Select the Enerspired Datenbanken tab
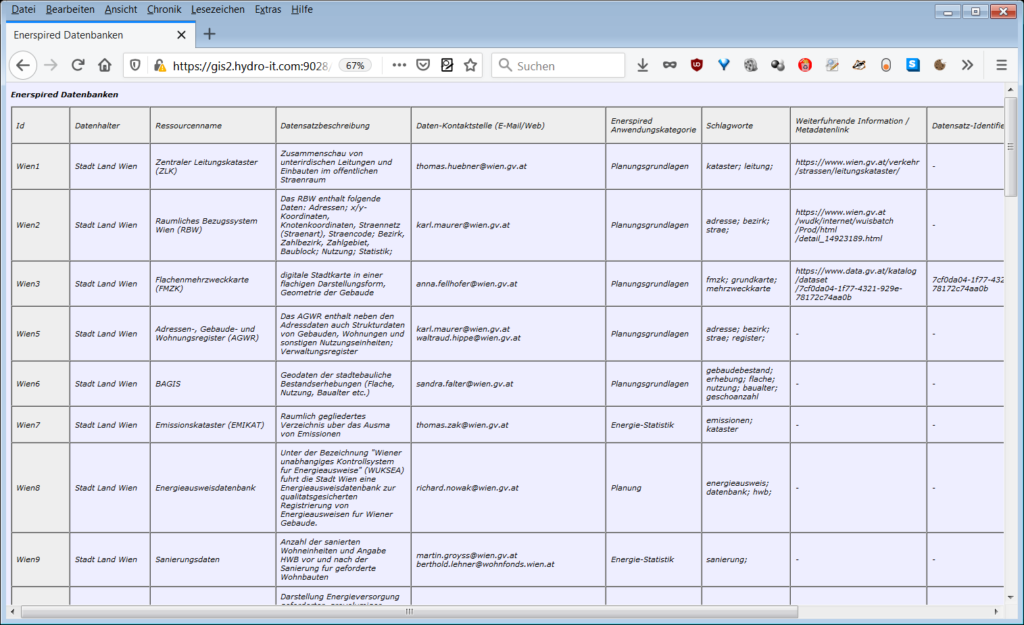 tap(101, 35)
